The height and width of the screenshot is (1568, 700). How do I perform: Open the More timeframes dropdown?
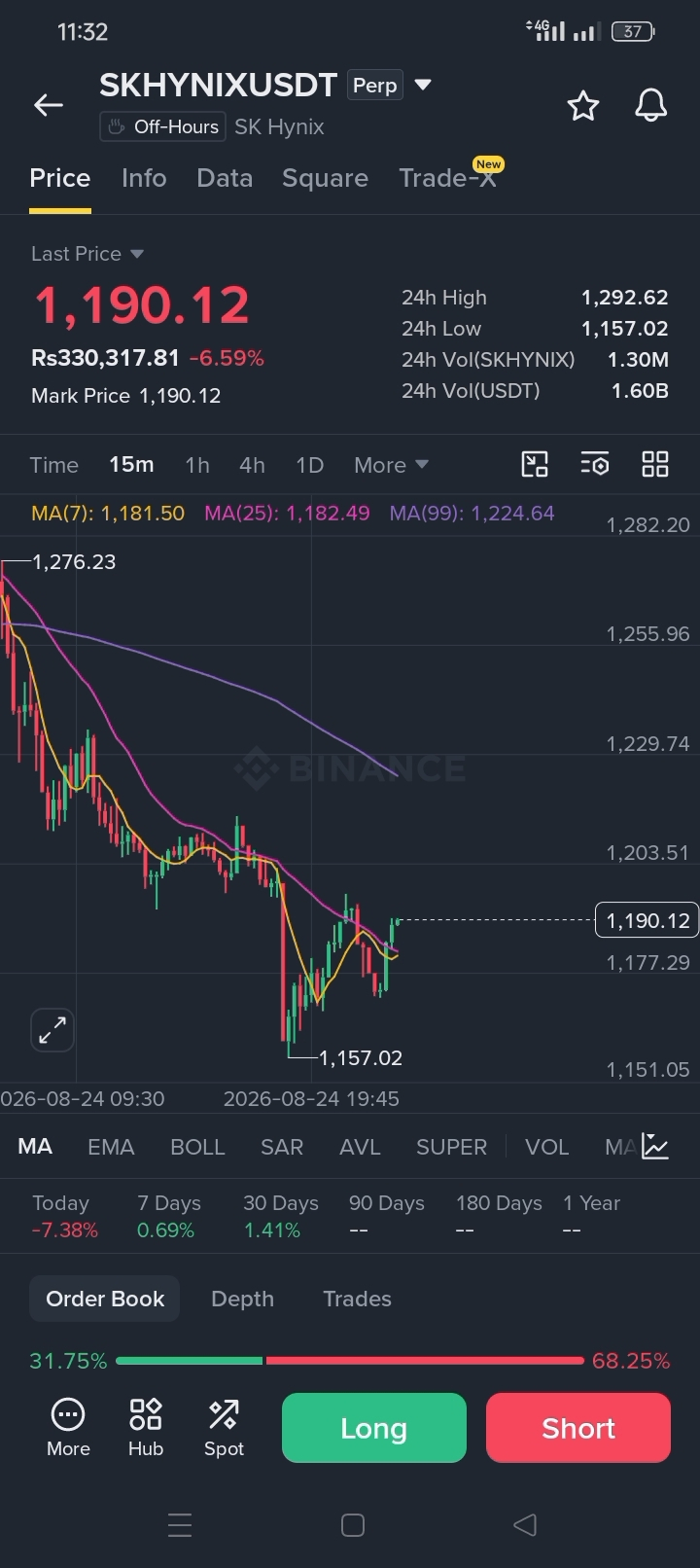pyautogui.click(x=391, y=465)
